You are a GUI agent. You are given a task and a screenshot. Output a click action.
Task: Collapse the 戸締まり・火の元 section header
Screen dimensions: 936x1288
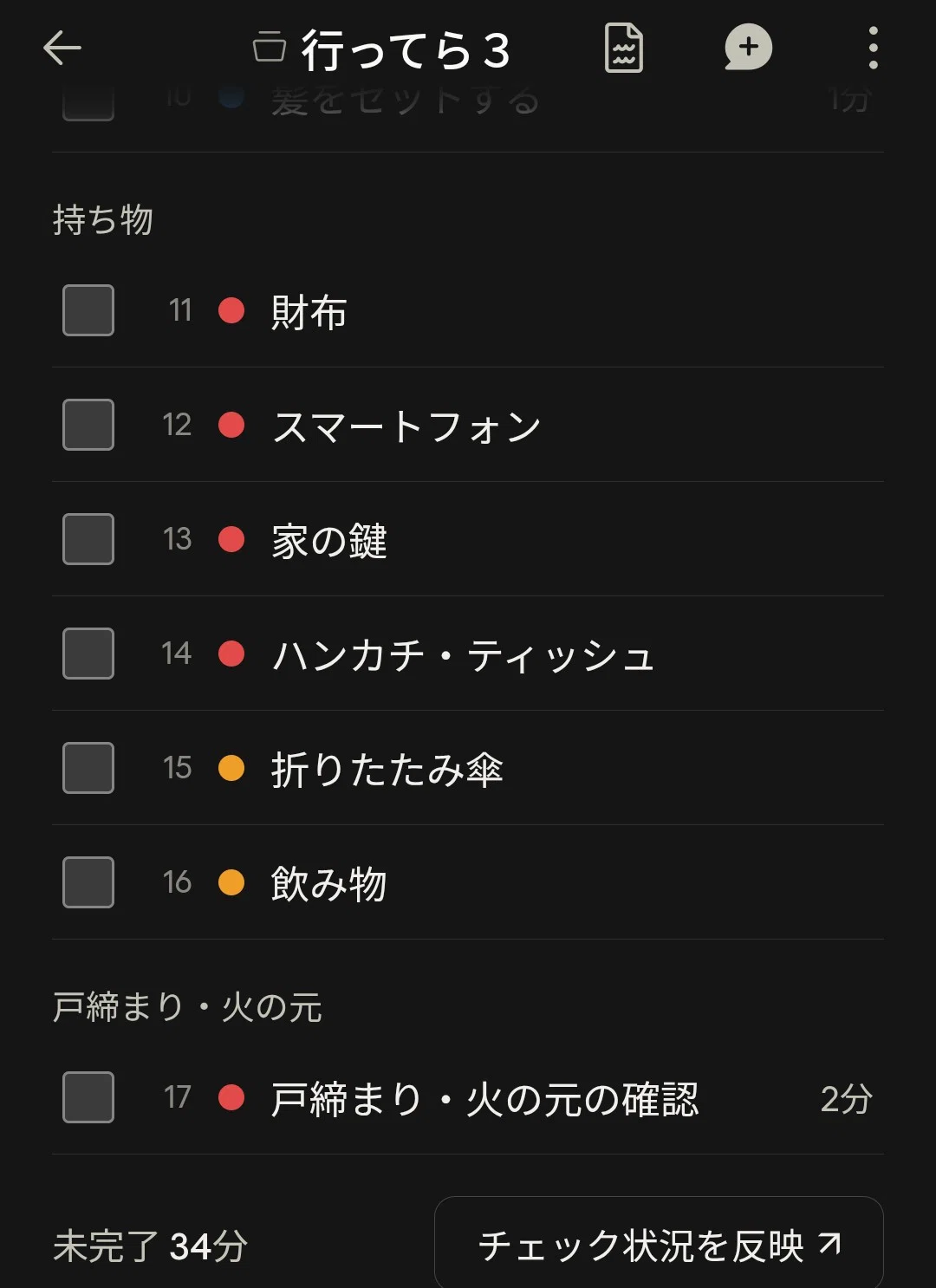187,1007
